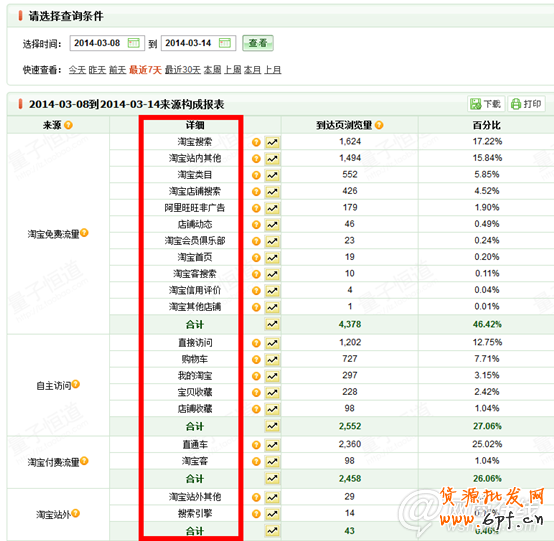Open trend chart for 淘宝搜索 row
Viewport: 554px width, 541px height.
pos(272,142)
